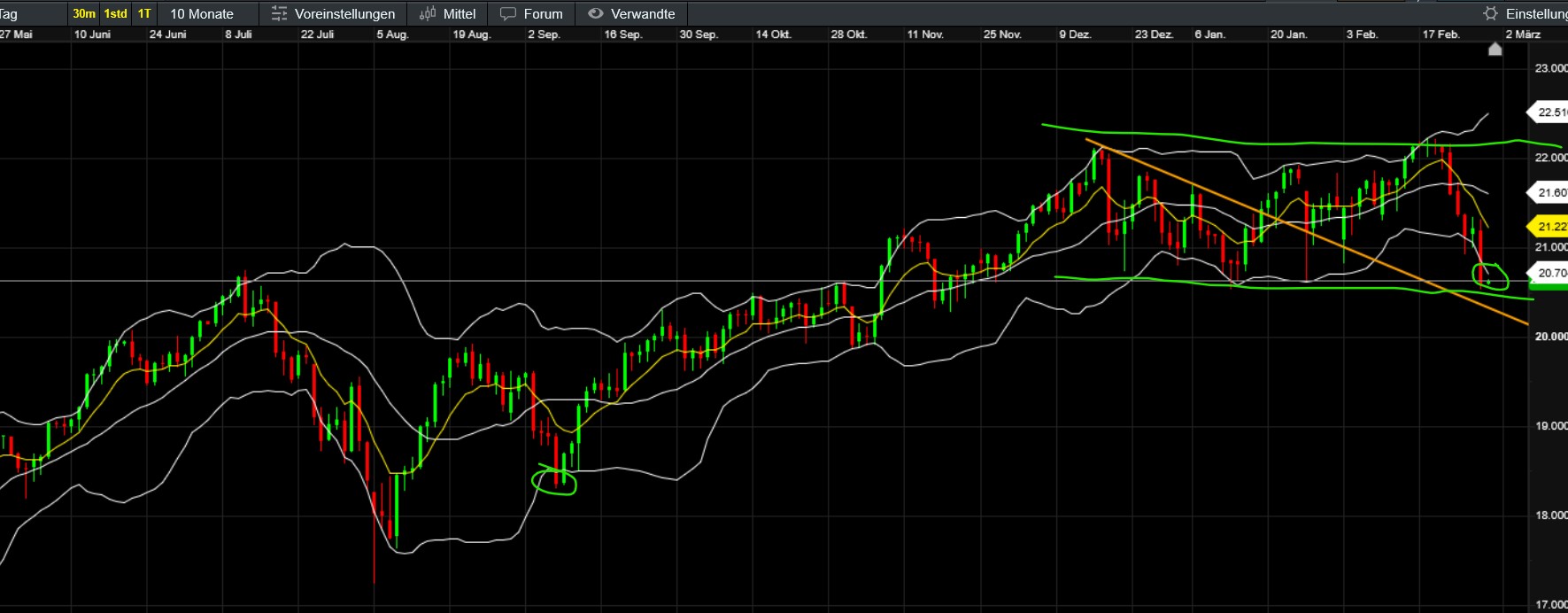Screen dimensions: 1568x613
Task: Click the Forum speech bubble icon
Action: tap(508, 13)
